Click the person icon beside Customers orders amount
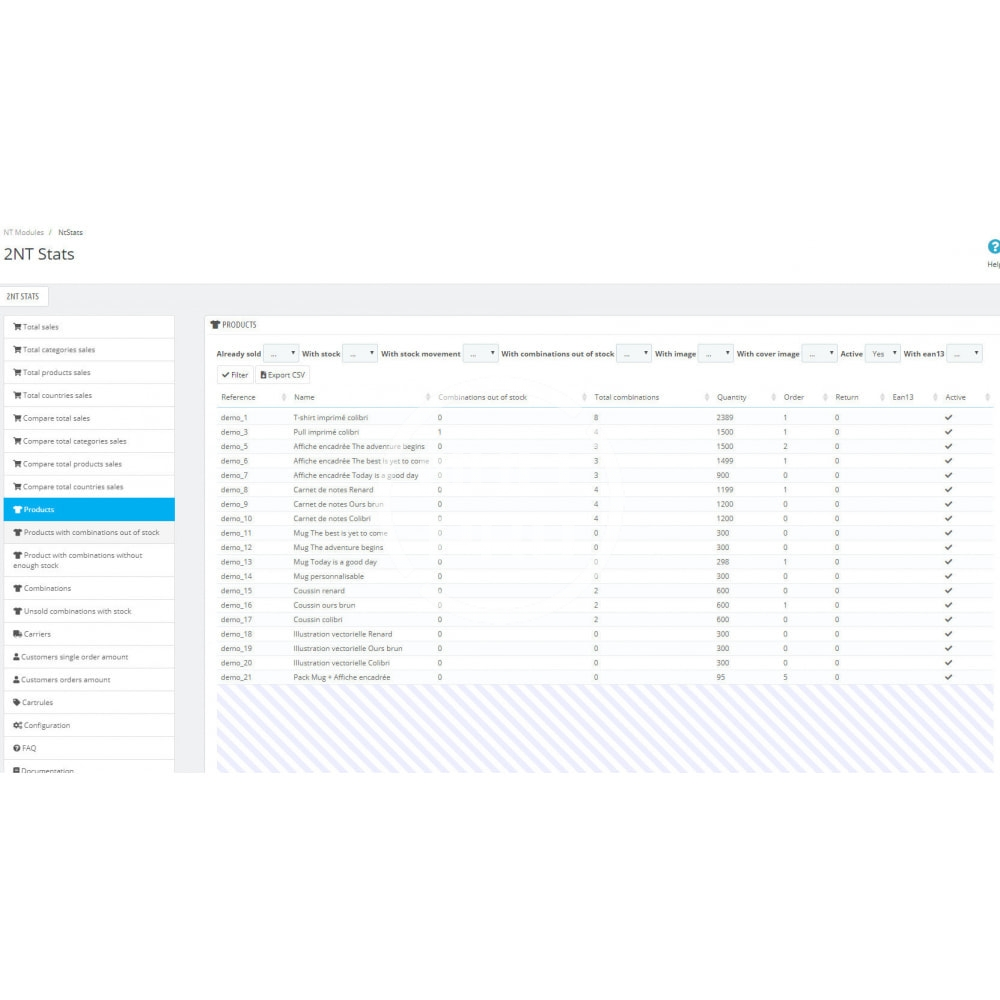Screen dimensions: 1000x1000 tap(17, 680)
